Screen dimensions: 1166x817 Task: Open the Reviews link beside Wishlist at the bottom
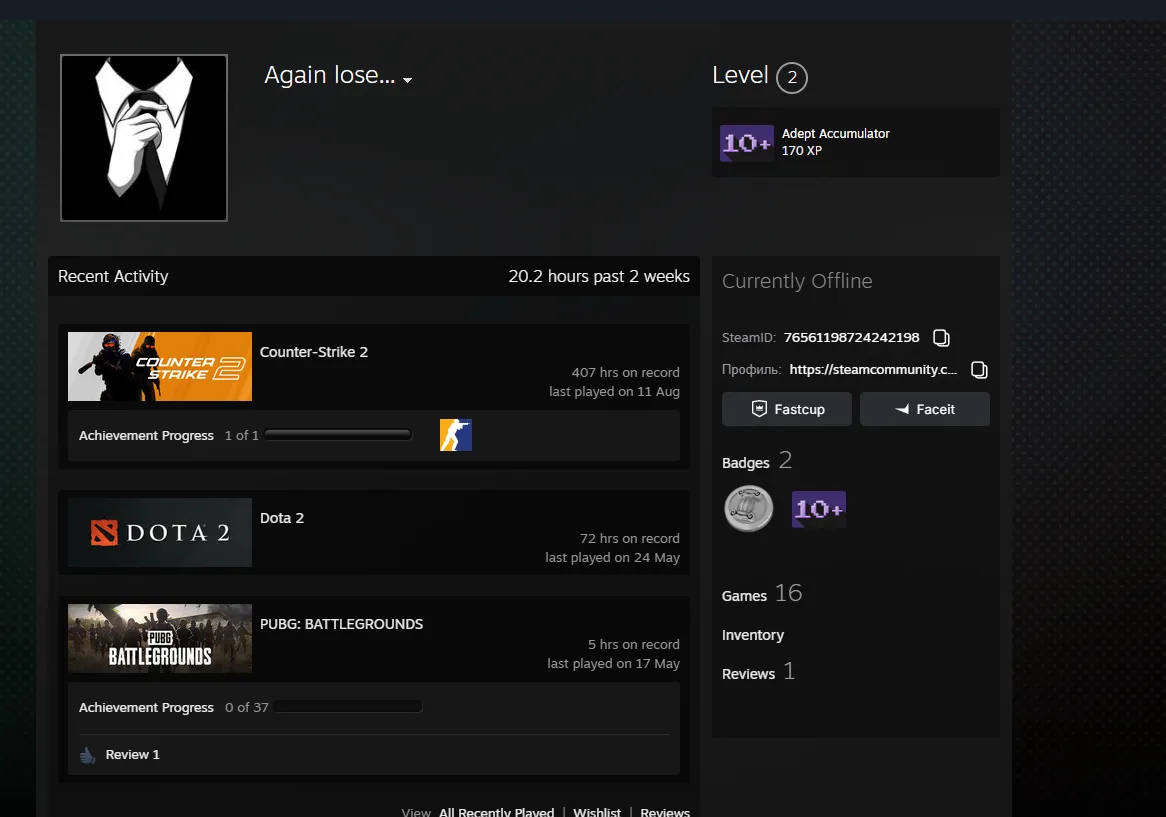pos(665,812)
